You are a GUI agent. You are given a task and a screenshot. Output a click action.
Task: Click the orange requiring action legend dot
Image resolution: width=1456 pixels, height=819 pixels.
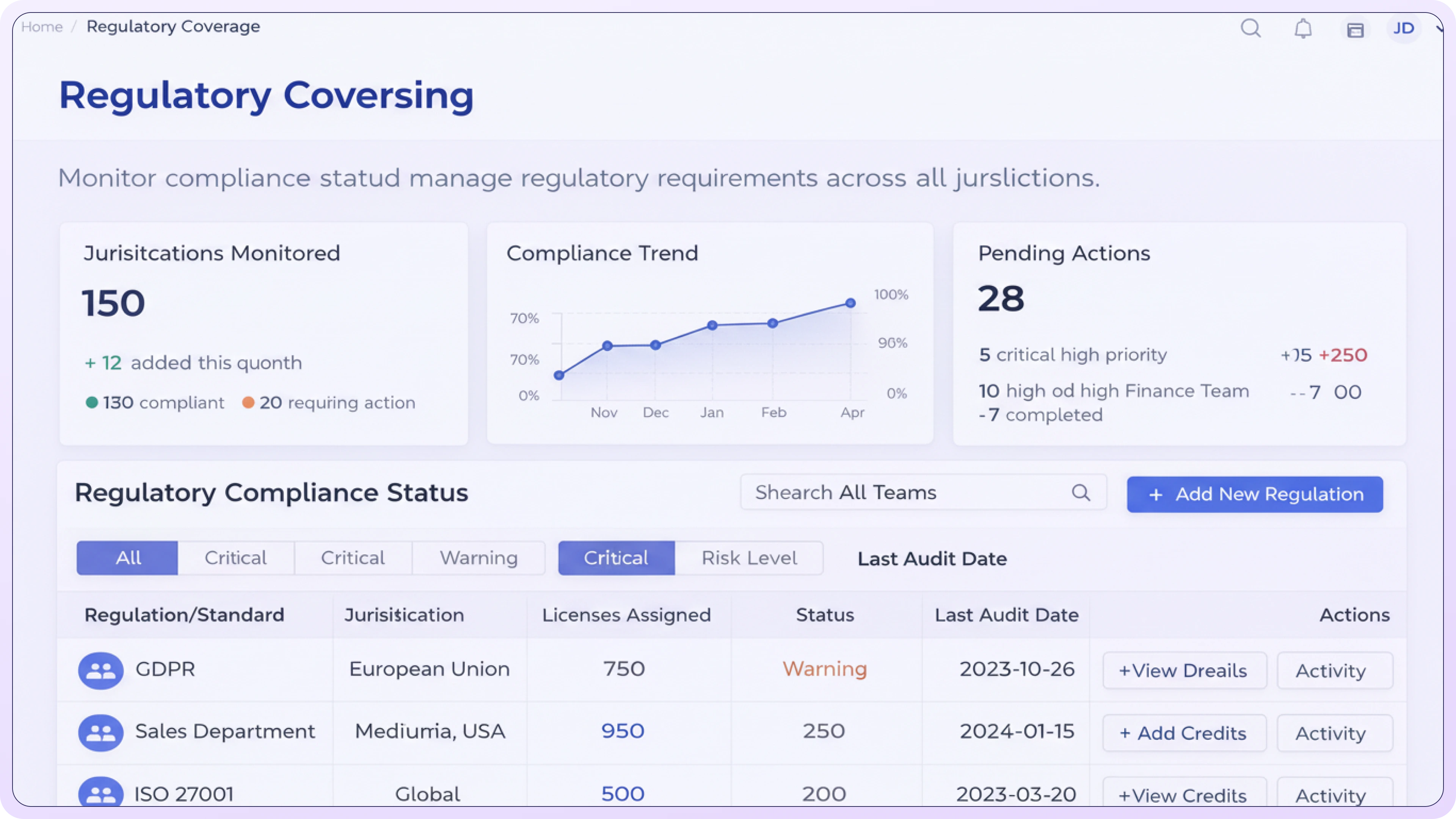point(249,402)
